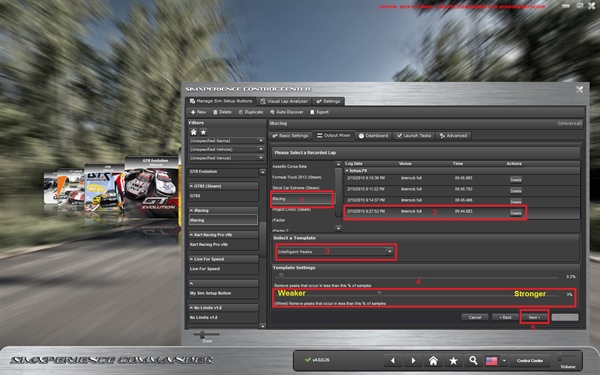Collapse the lotus79 lap group
The image size is (600, 375).
tap(347, 171)
